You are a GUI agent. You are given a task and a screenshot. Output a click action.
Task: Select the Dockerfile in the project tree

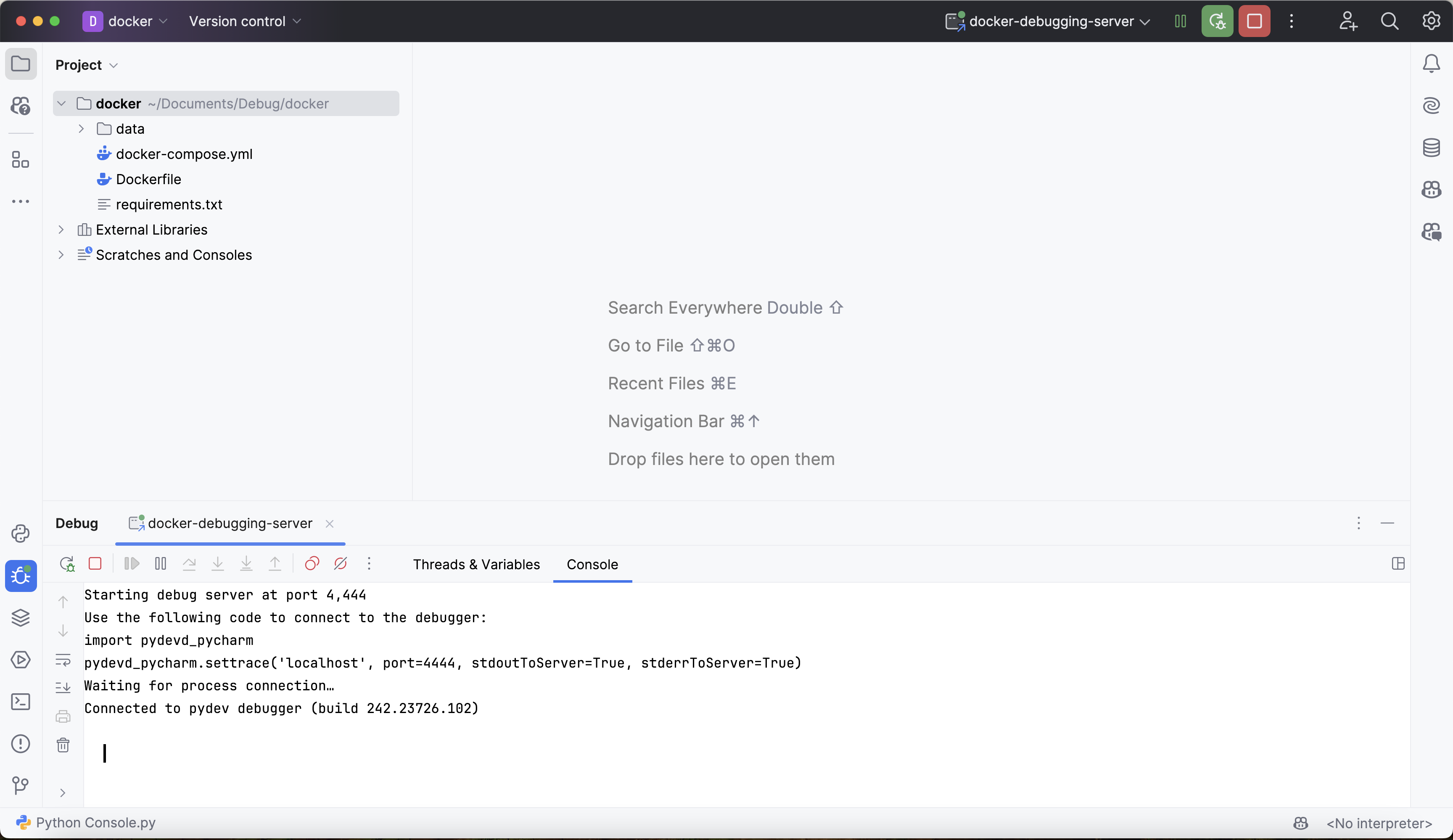(148, 179)
